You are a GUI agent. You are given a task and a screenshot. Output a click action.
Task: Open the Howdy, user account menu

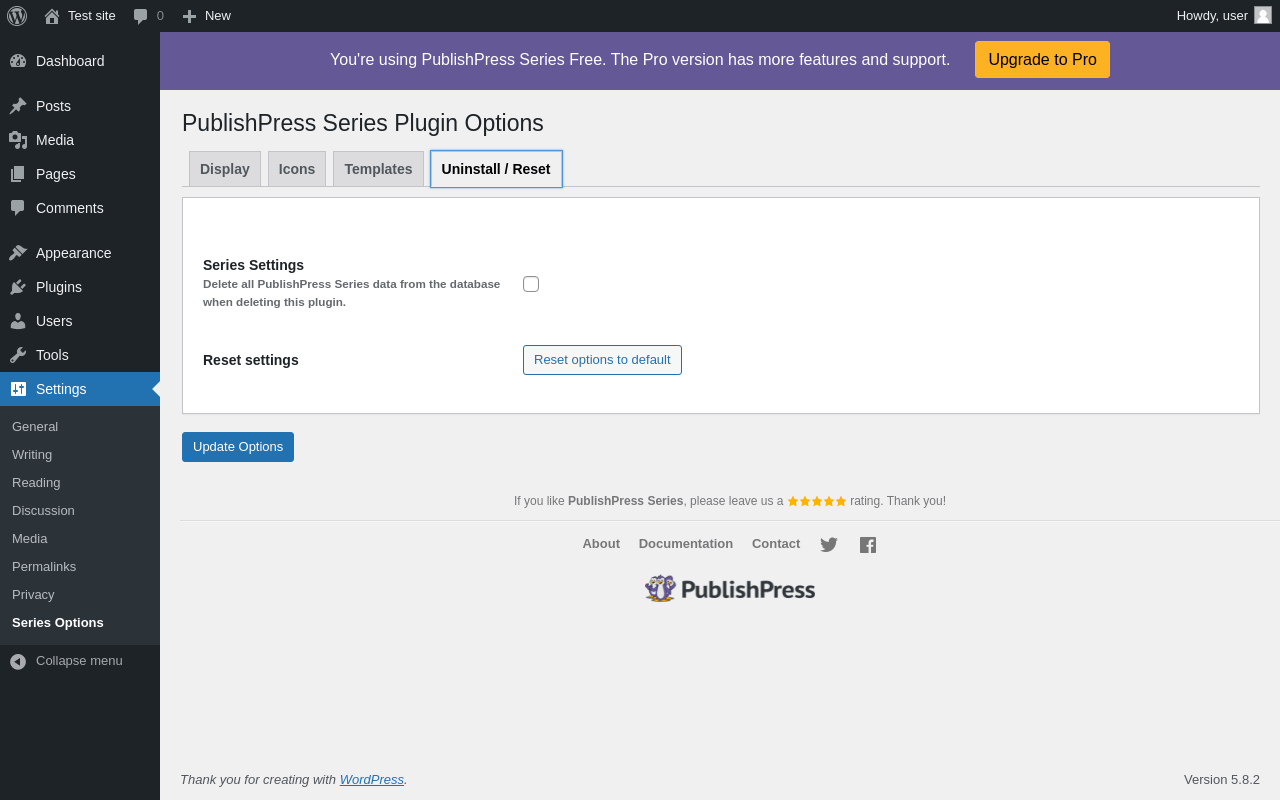(1224, 16)
